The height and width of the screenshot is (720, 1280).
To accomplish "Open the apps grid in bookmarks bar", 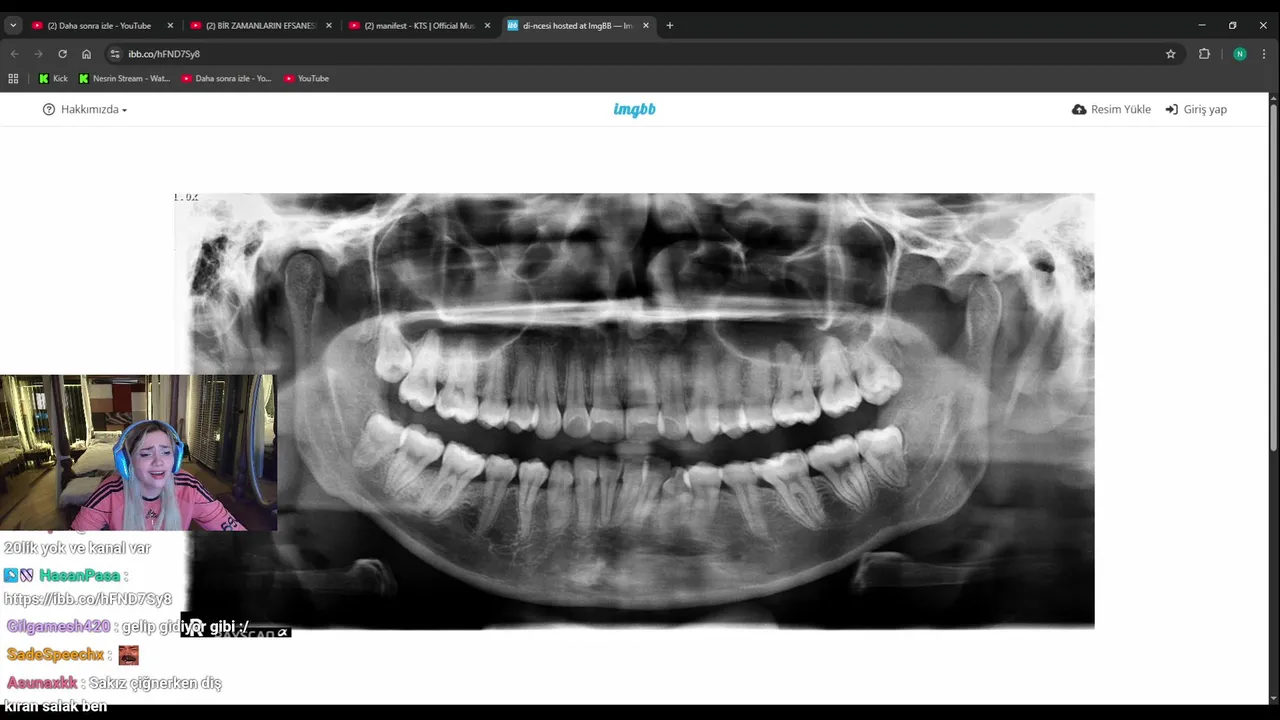I will click(13, 78).
